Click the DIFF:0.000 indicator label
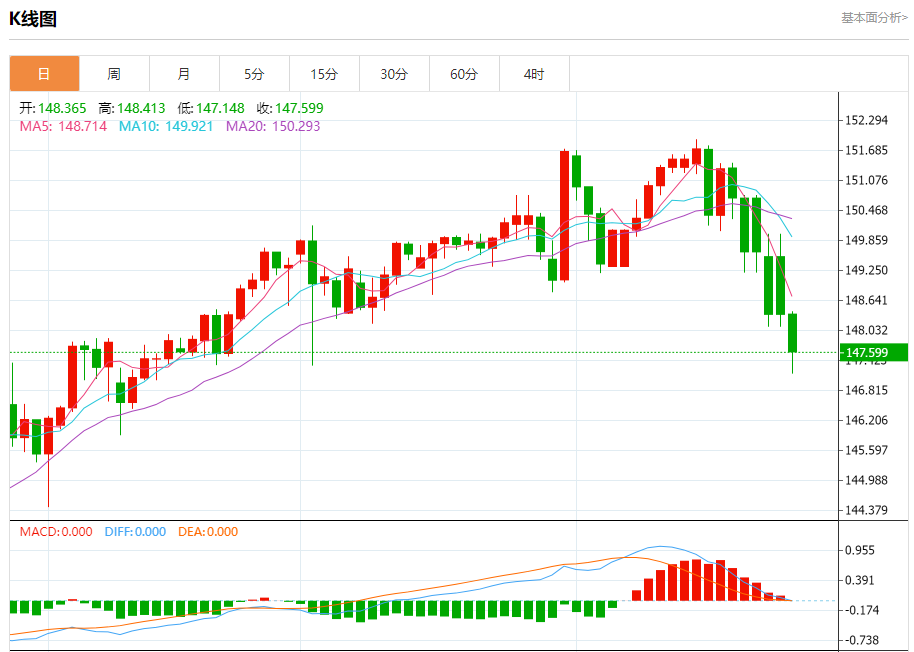This screenshot has width=914, height=652. (x=135, y=532)
